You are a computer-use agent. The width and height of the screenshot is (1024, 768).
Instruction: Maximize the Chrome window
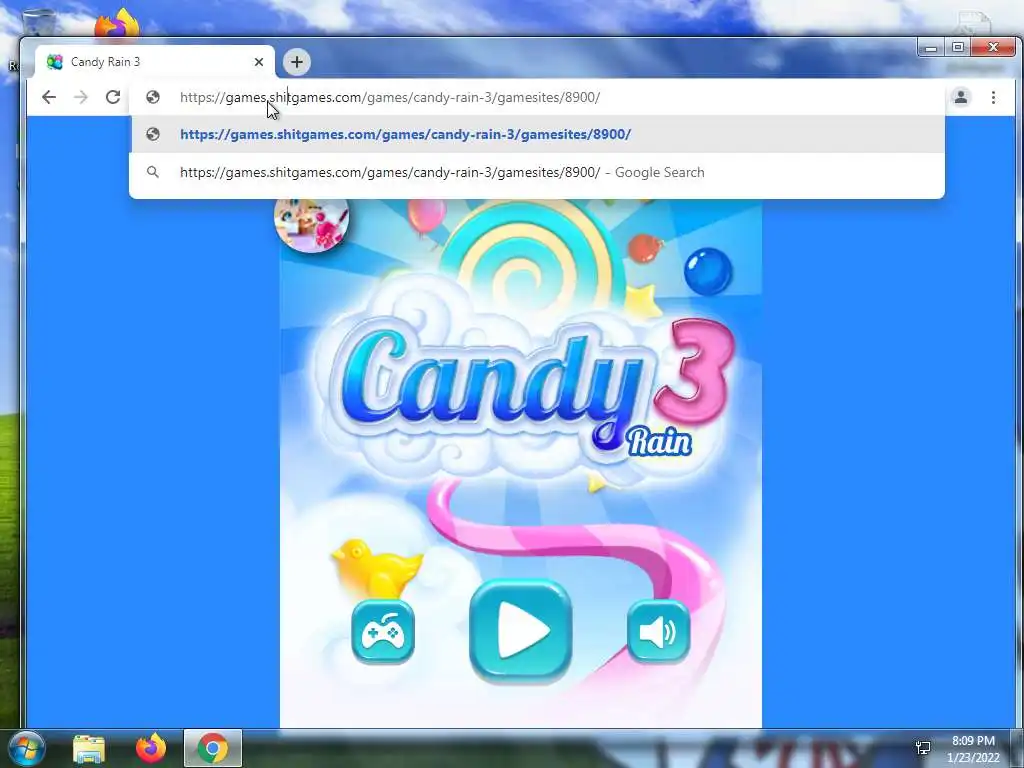(x=958, y=48)
